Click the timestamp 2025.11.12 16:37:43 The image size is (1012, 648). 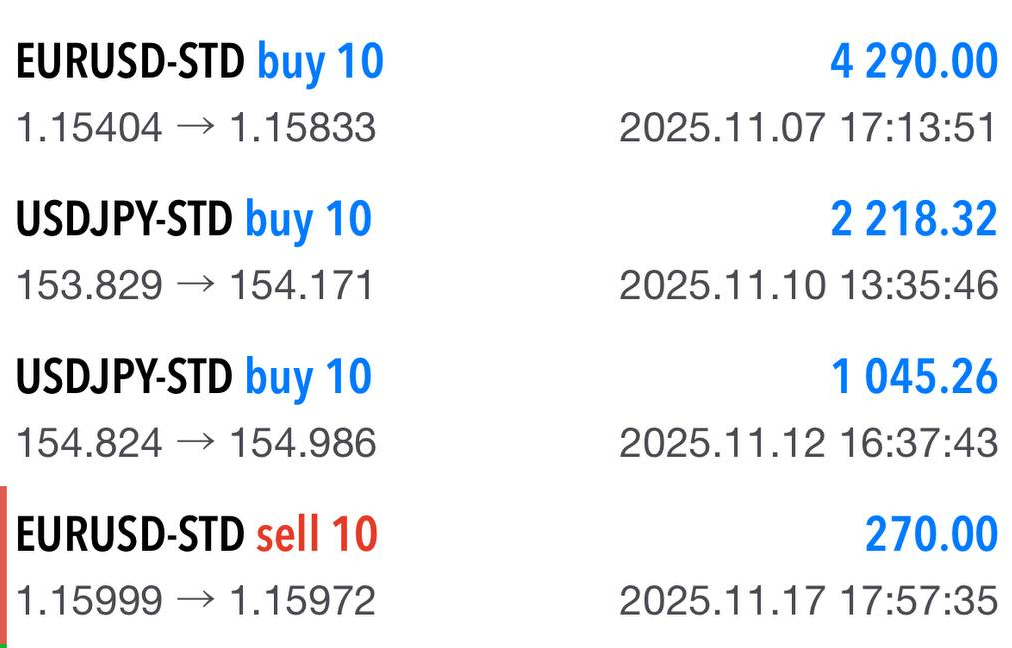click(x=808, y=443)
